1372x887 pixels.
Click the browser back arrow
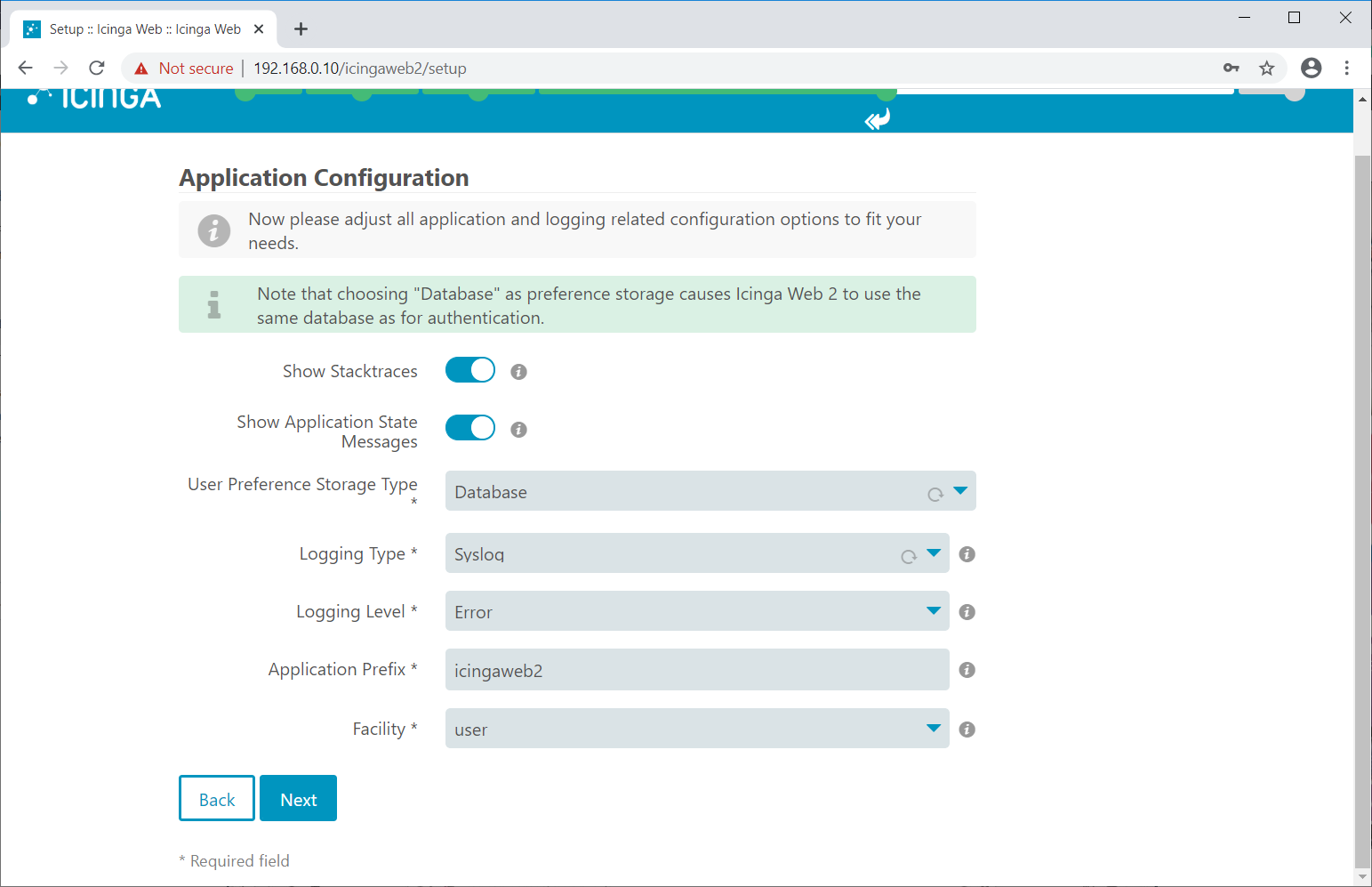click(x=25, y=68)
